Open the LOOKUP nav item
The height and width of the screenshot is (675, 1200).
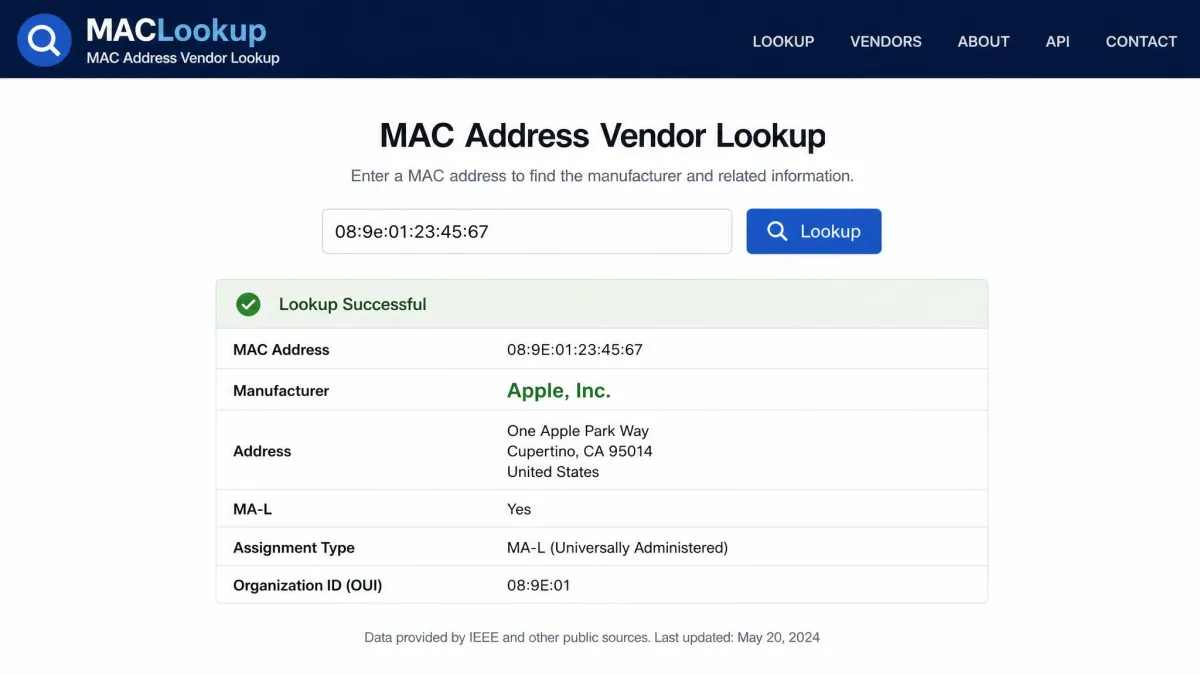coord(783,41)
